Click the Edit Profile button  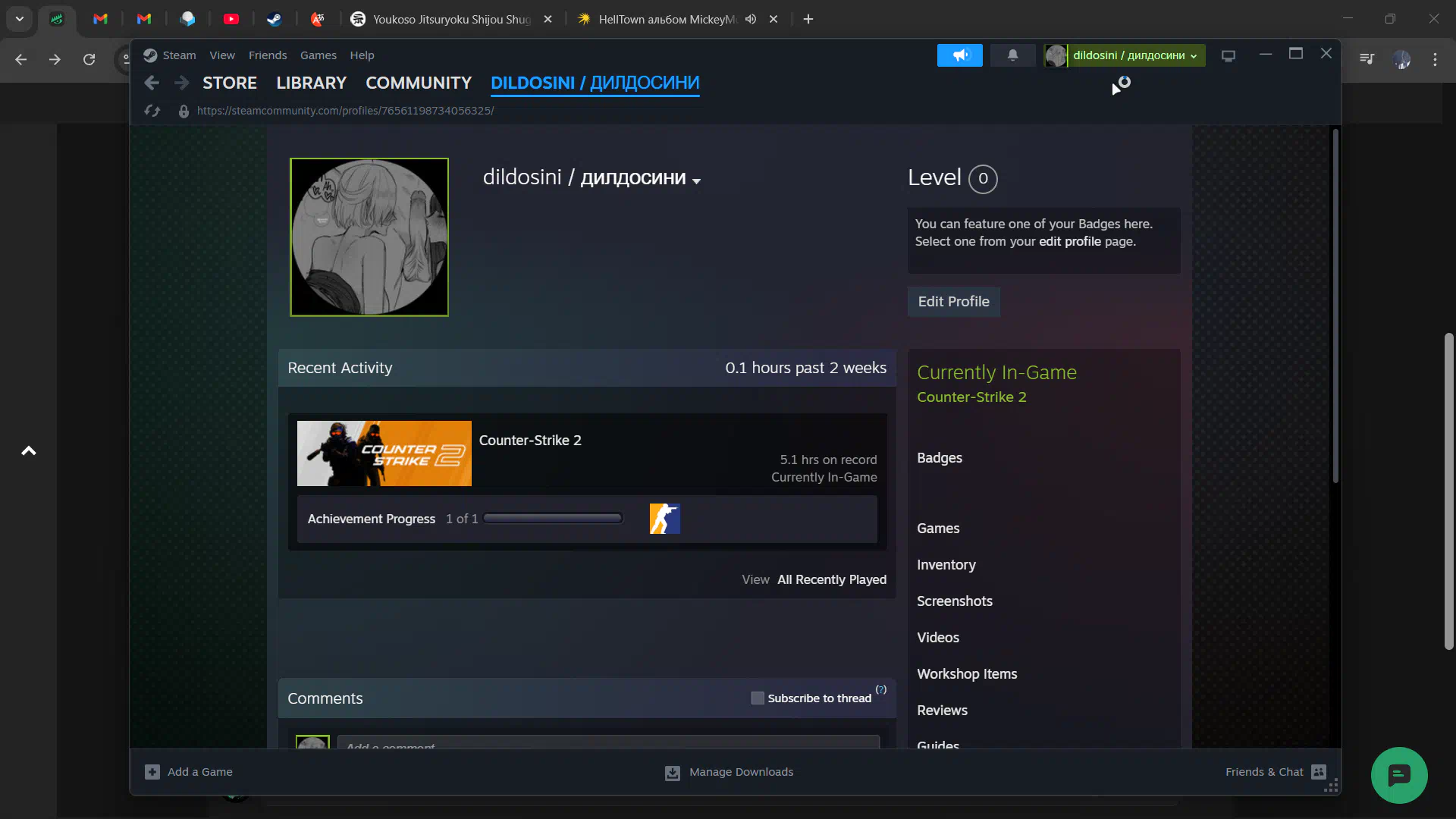[953, 302]
